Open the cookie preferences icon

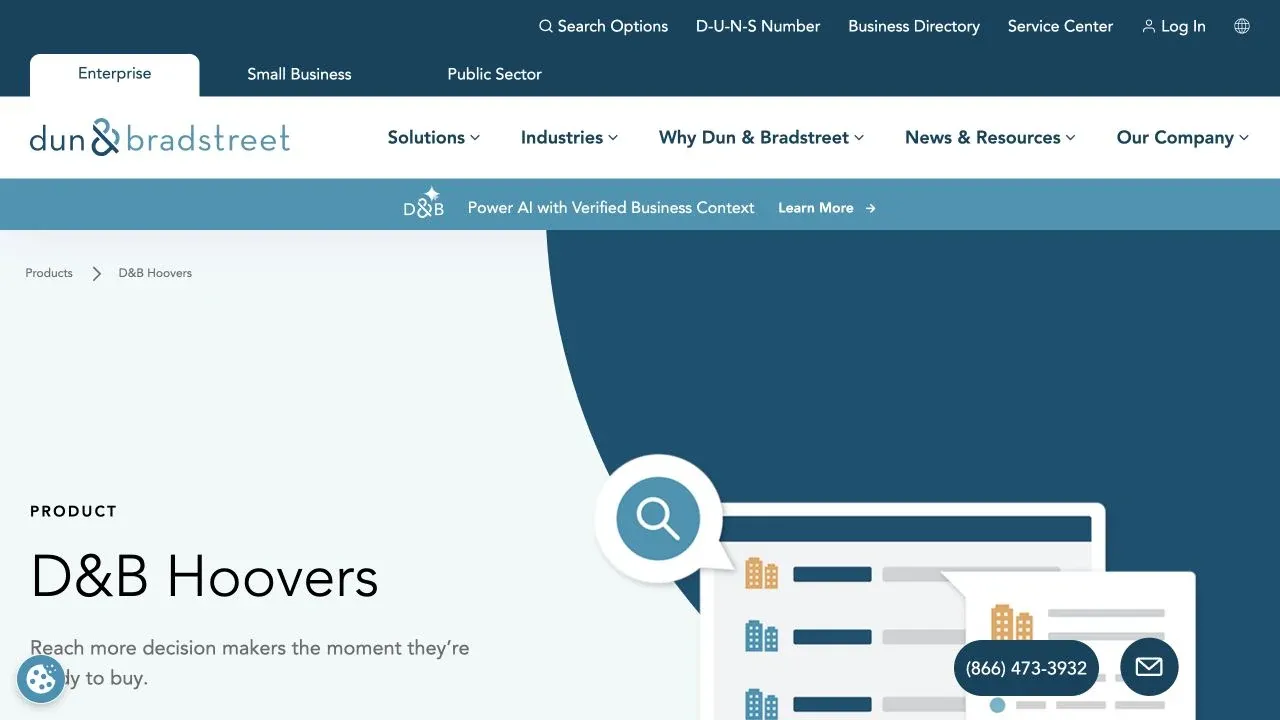[x=41, y=680]
